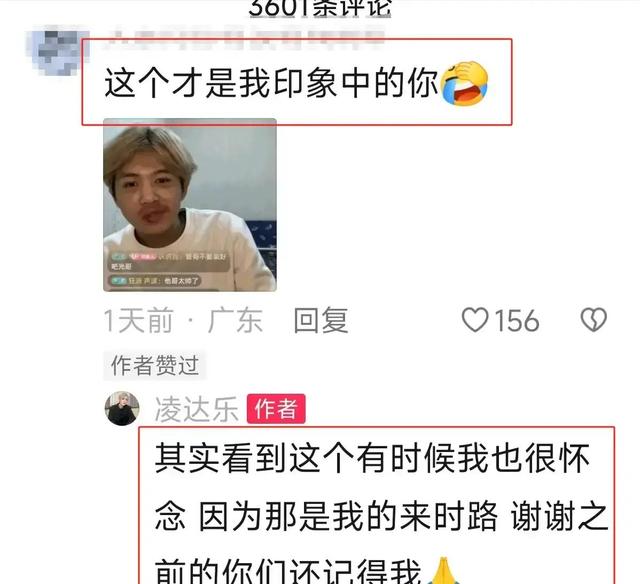
Task: Open the 凌达乐 username link
Action: pyautogui.click(x=196, y=409)
